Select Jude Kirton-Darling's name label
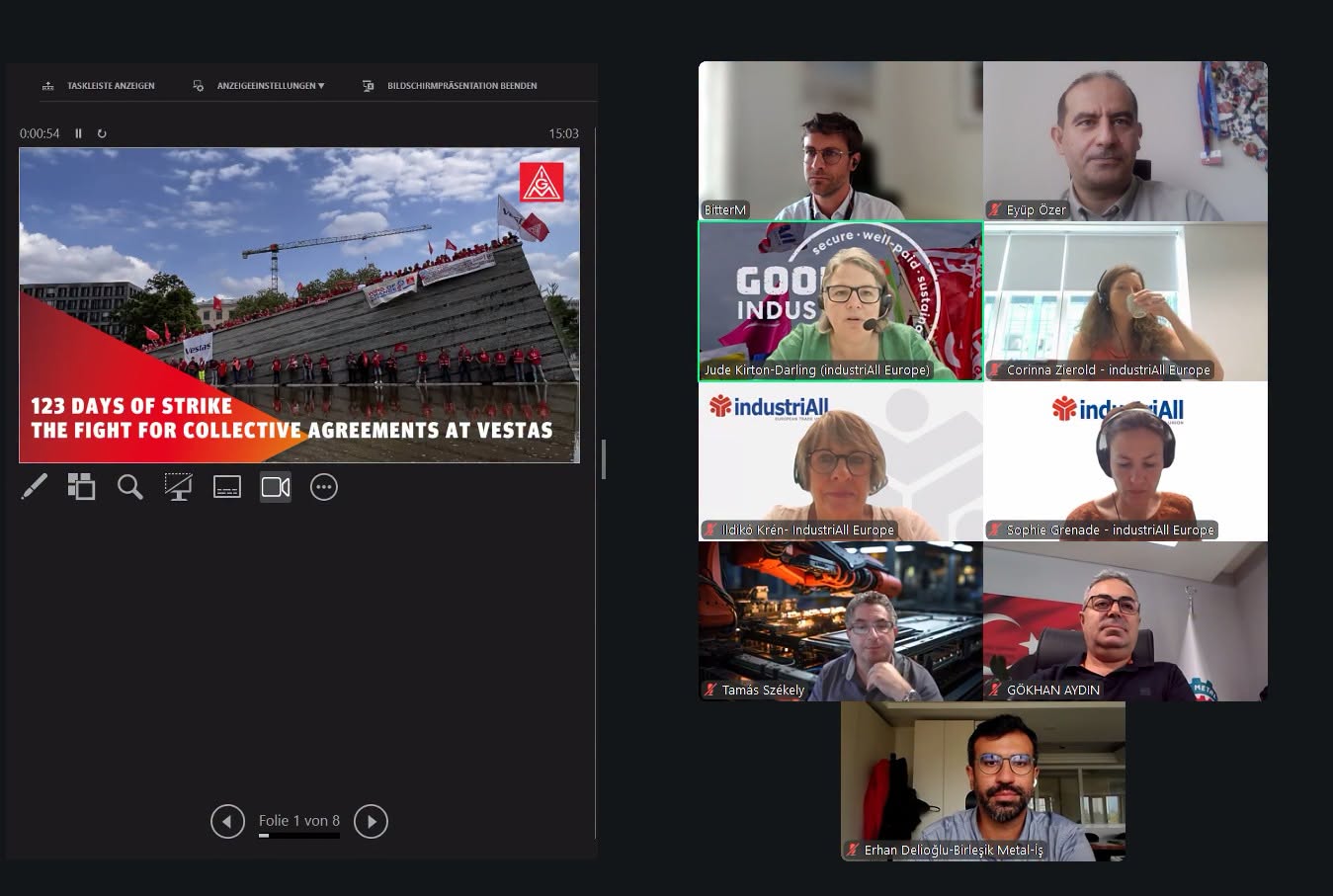This screenshot has height=896, width=1333. pos(817,370)
